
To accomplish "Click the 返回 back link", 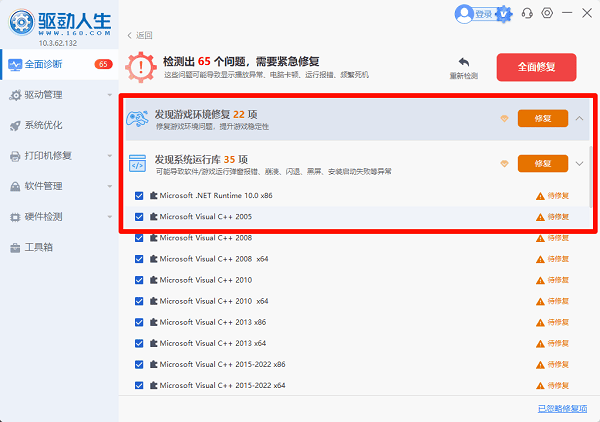I will (x=140, y=35).
